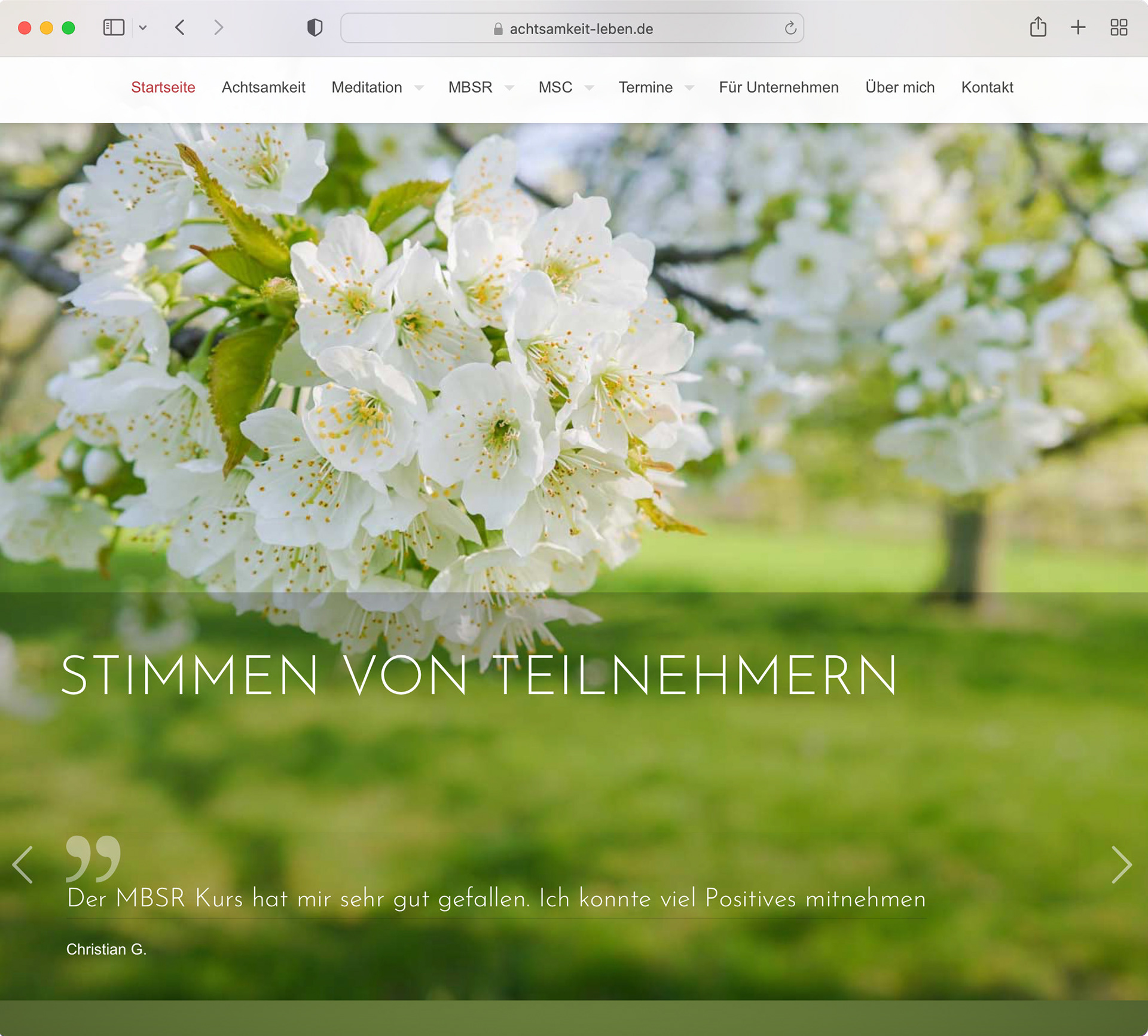Open a new tab with the plus icon

point(1077,27)
